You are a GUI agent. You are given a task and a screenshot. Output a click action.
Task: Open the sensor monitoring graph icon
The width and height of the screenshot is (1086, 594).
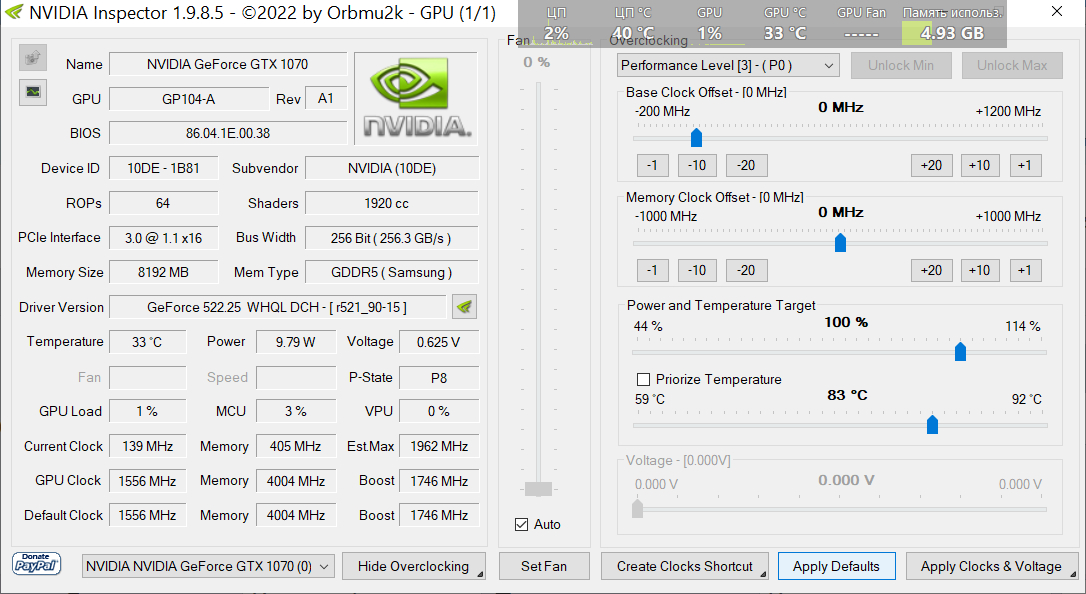[33, 91]
